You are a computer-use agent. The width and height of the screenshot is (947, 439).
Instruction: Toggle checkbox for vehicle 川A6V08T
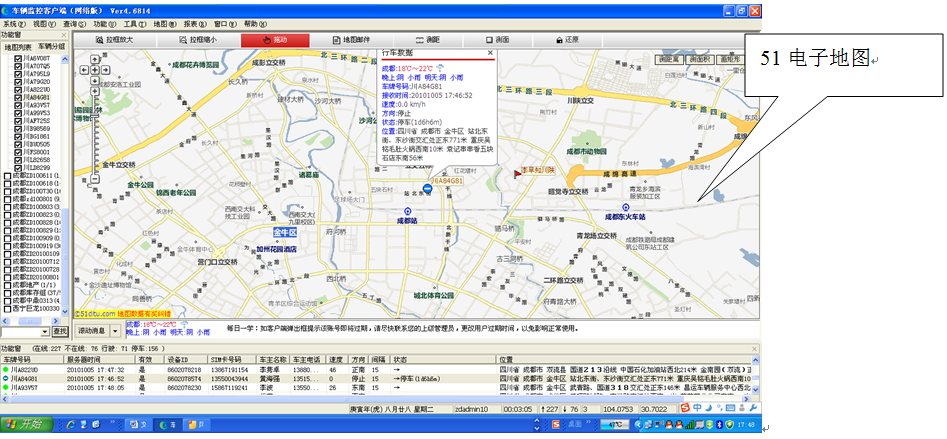(17, 59)
